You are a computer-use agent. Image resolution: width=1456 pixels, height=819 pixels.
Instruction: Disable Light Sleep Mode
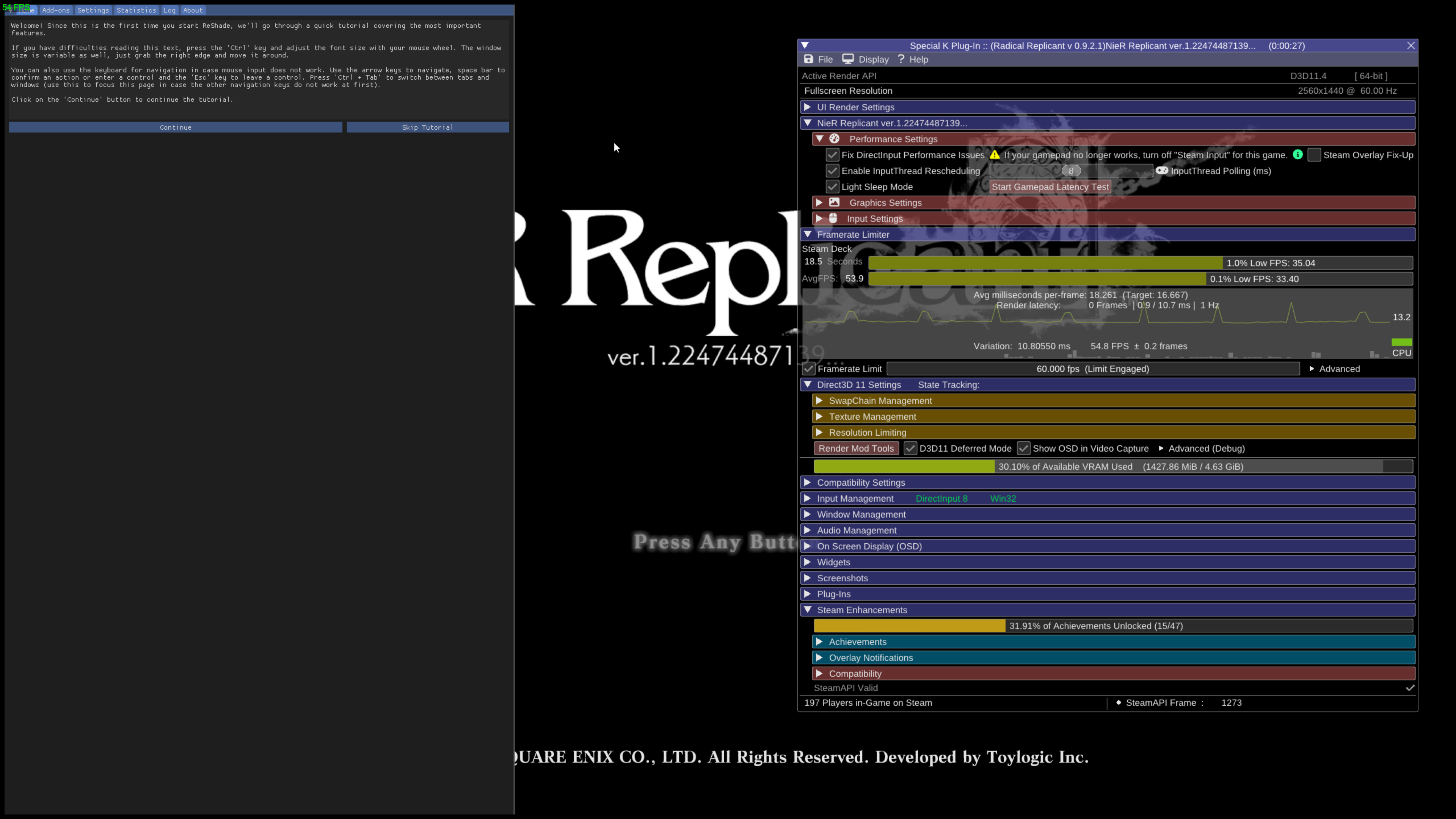(833, 187)
